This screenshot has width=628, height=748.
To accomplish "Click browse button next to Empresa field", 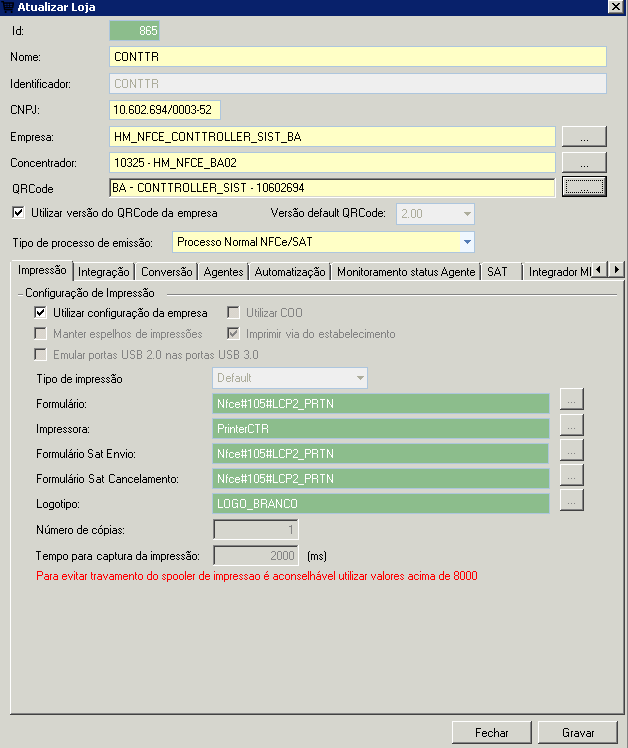I will 584,136.
